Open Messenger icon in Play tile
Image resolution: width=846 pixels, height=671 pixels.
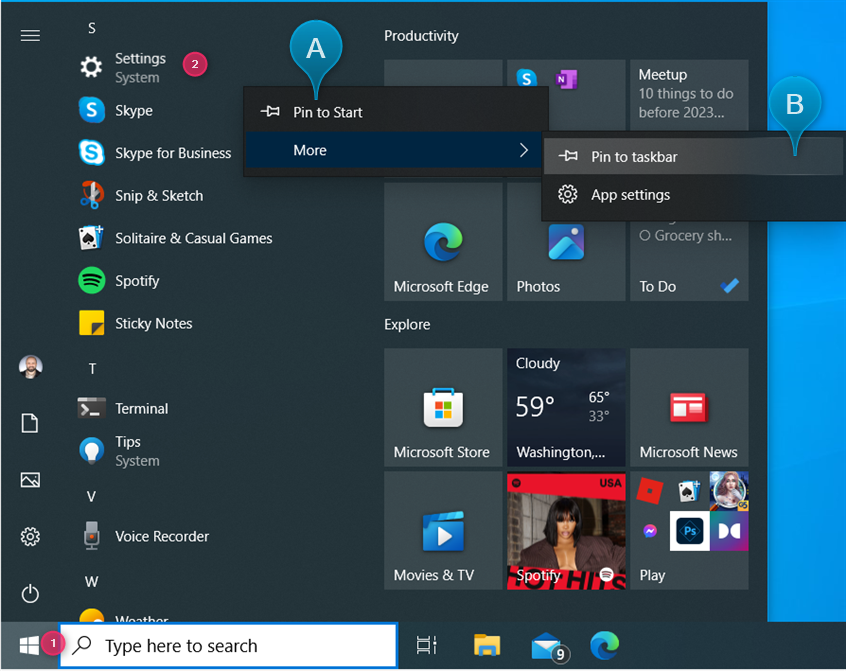(650, 531)
